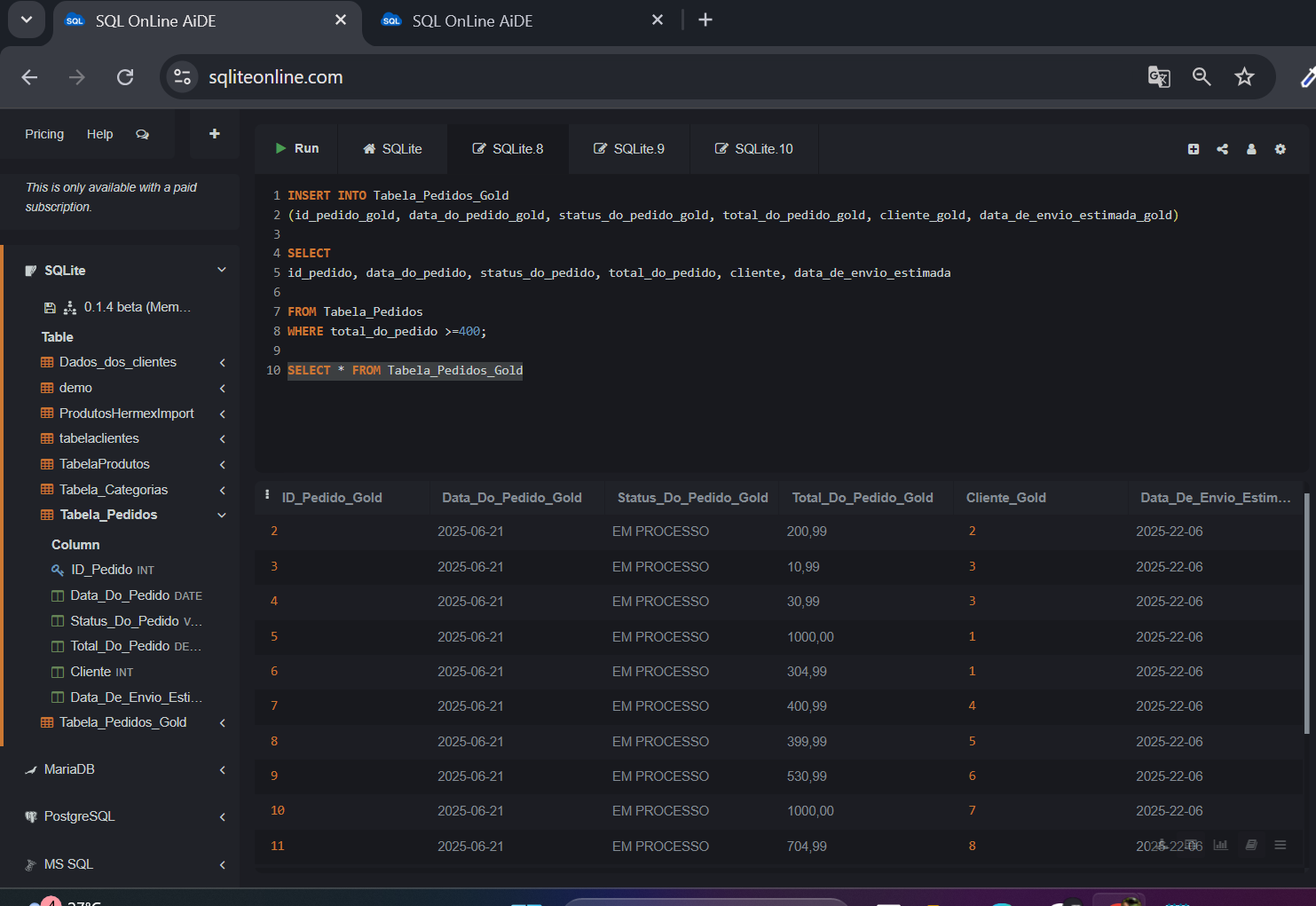
Task: Click the 704,99 total cell
Action: point(807,847)
